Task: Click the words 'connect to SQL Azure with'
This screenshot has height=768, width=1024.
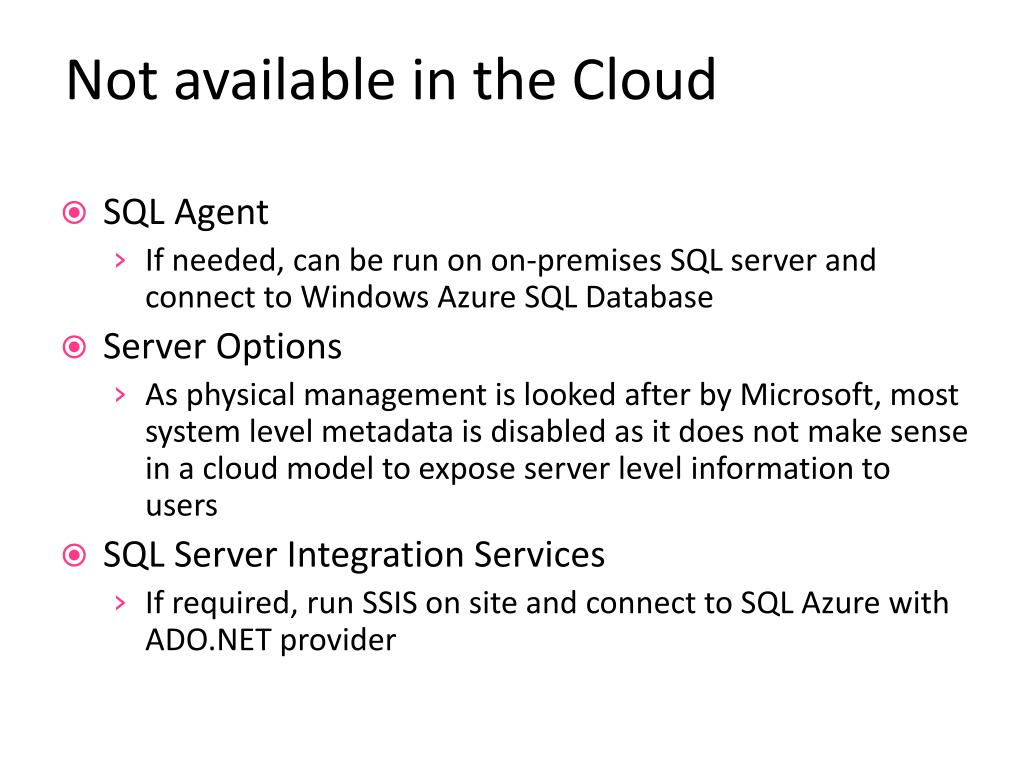Action: tap(767, 603)
